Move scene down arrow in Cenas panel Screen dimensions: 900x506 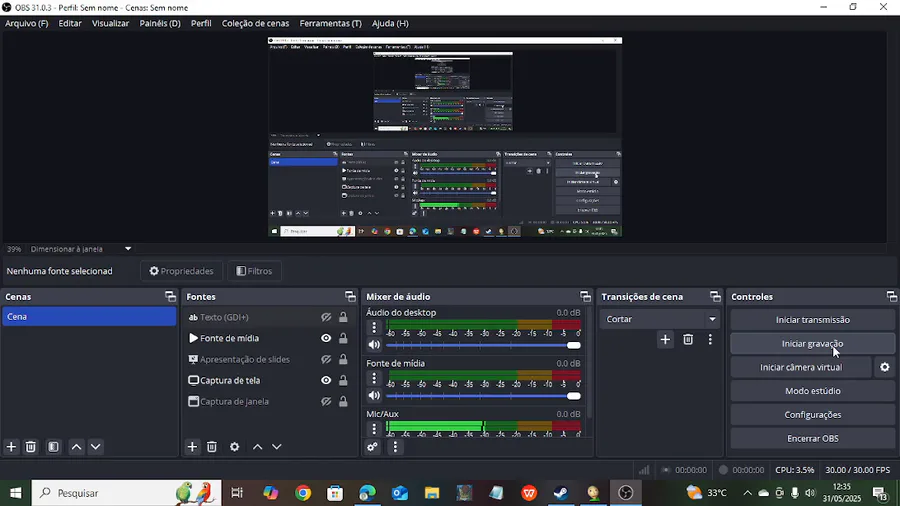[x=96, y=446]
